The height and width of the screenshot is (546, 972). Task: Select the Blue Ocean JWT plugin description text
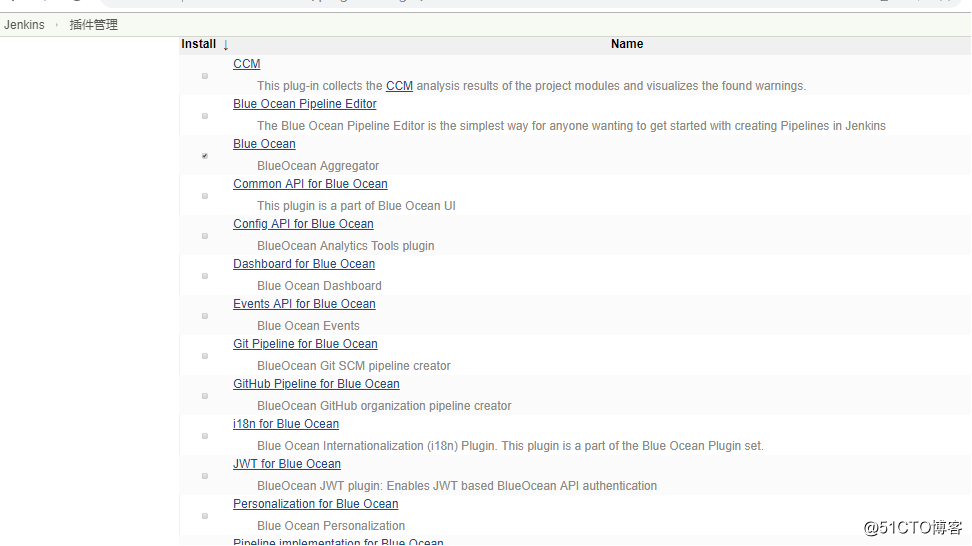[457, 485]
